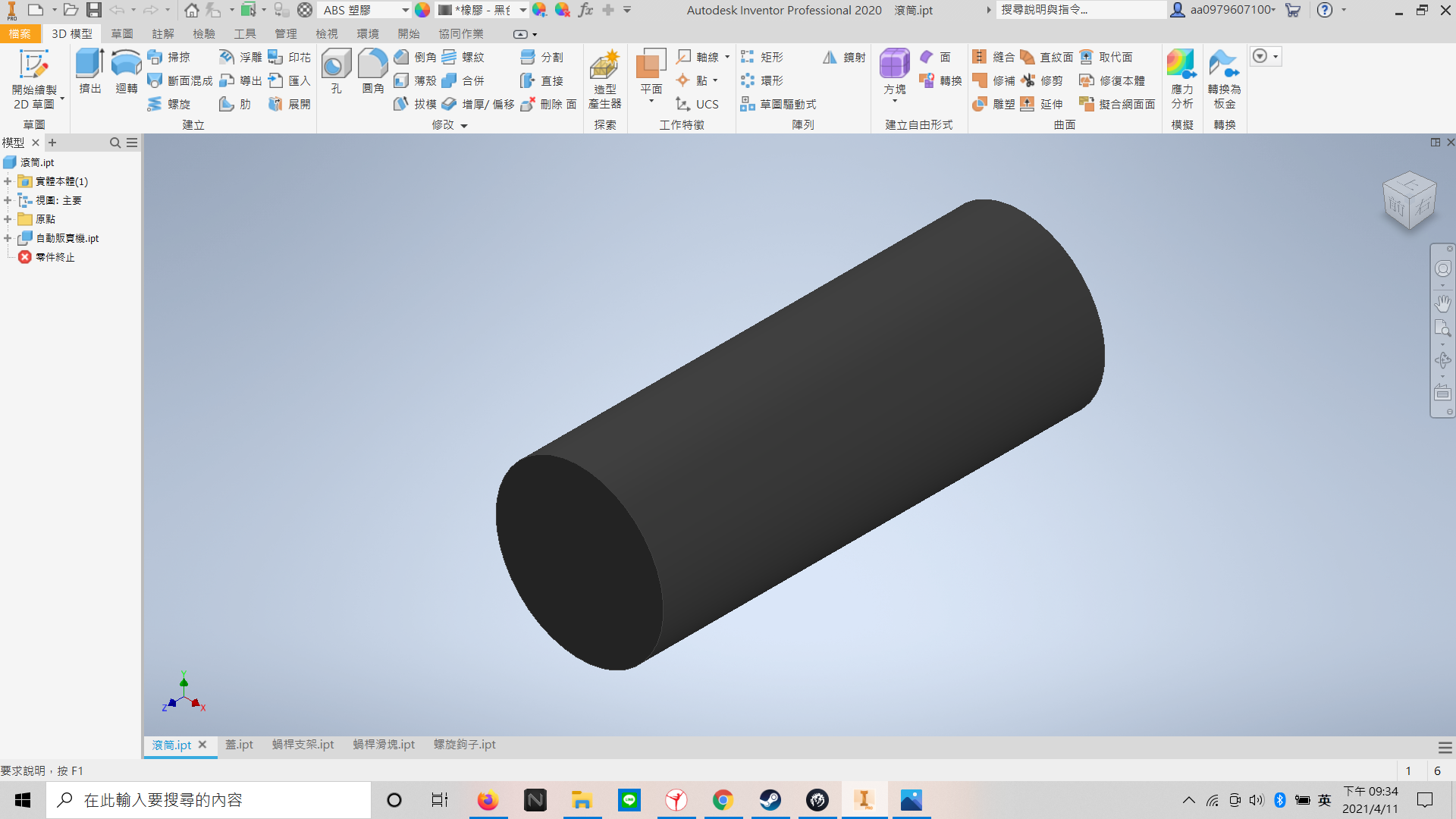Open the ABS 塑膠 material dropdown

(405, 10)
